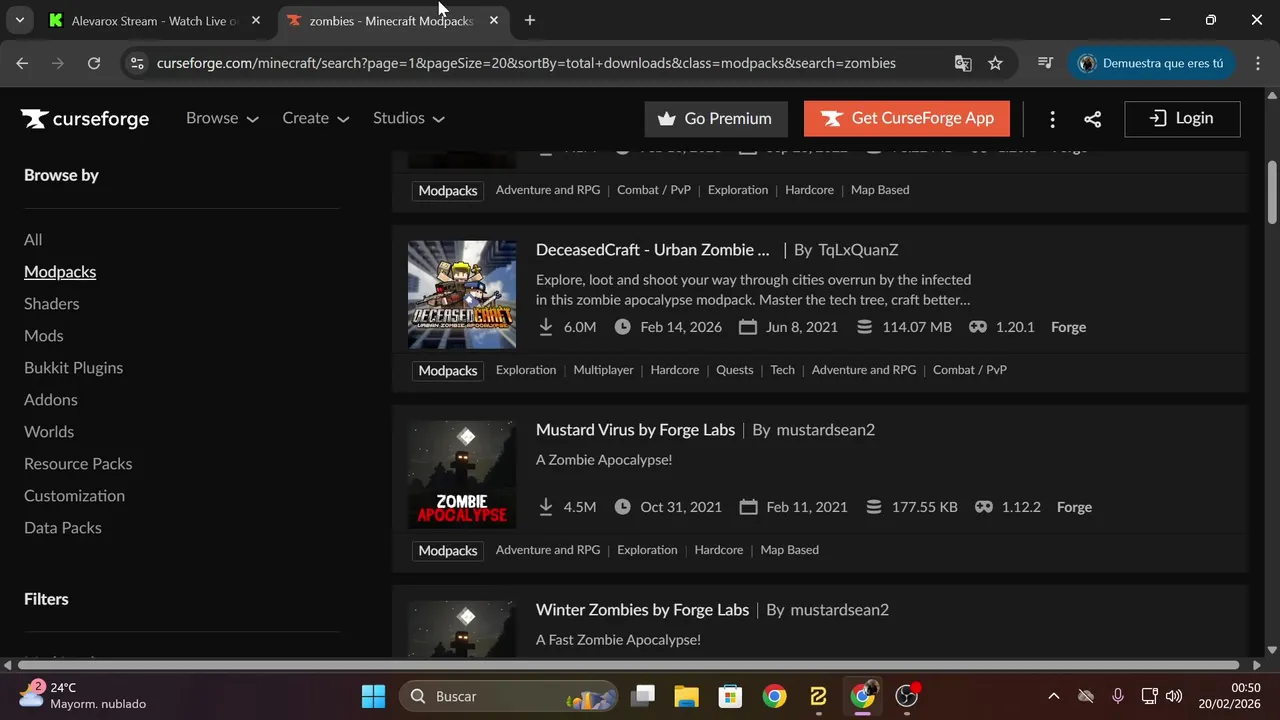Viewport: 1280px width, 720px height.
Task: Click Multiplayer tag on DeceasedCraft
Action: [603, 370]
